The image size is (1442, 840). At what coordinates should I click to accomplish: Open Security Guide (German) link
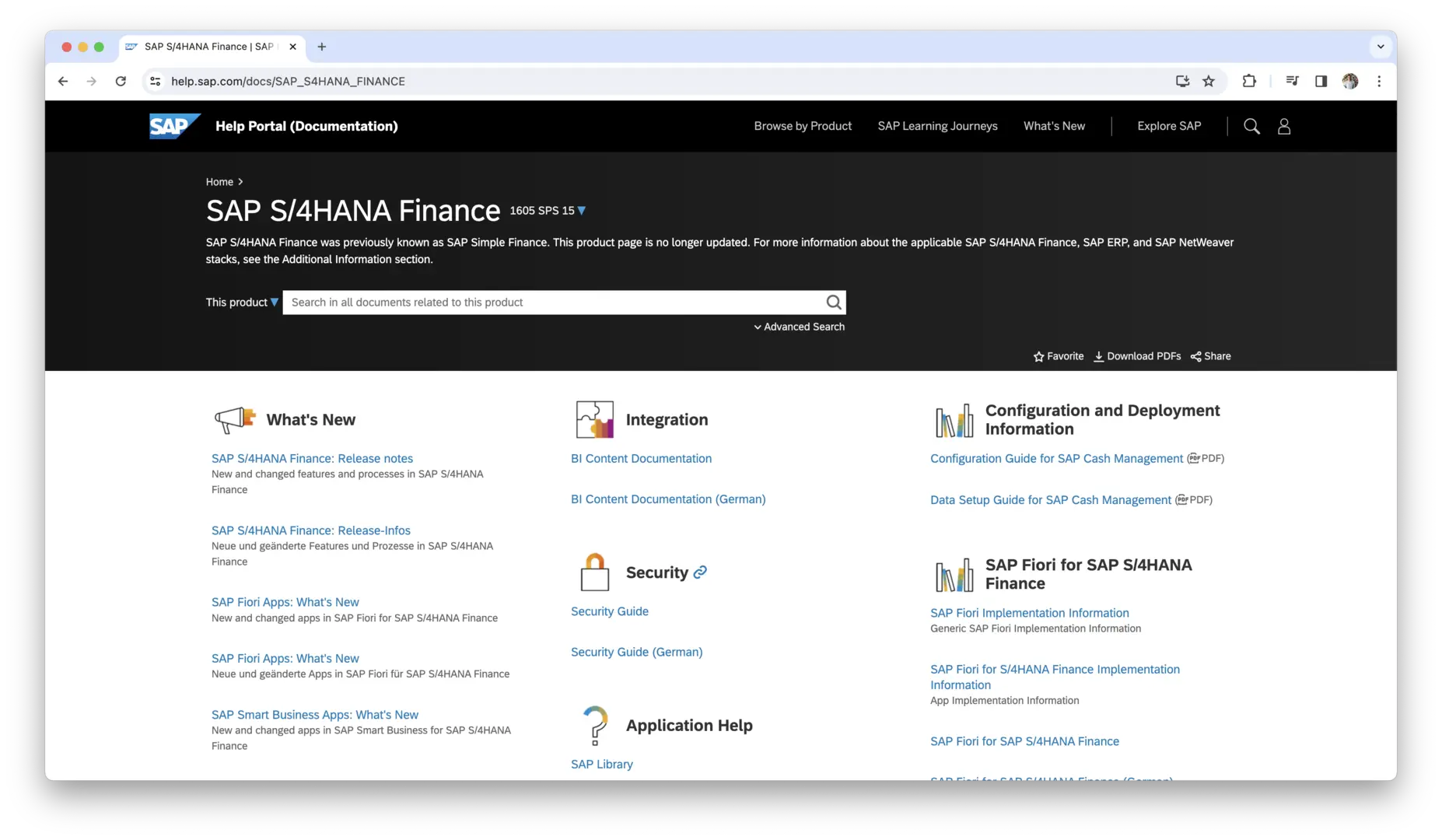click(636, 652)
